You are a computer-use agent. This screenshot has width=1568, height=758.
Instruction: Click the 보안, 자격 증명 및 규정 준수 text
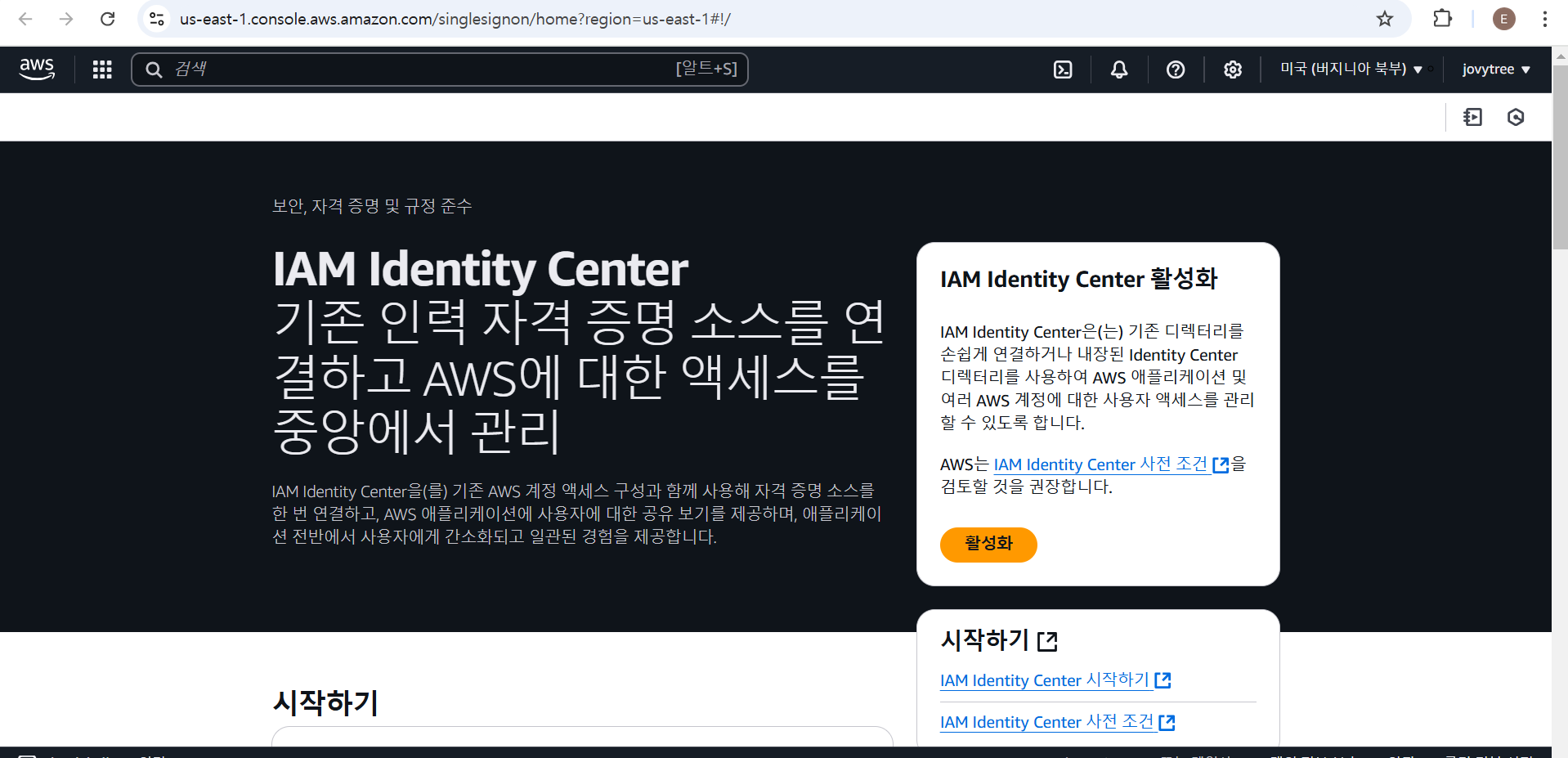pos(372,206)
